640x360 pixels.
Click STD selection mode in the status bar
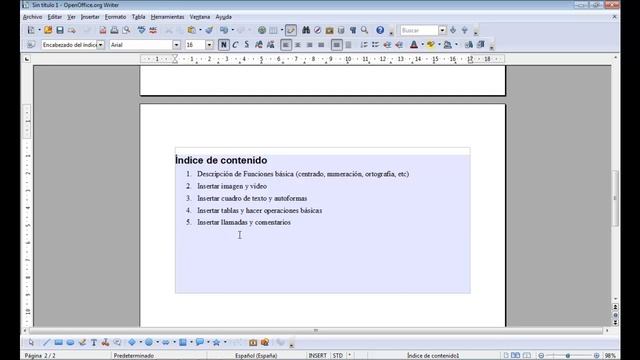click(x=338, y=356)
